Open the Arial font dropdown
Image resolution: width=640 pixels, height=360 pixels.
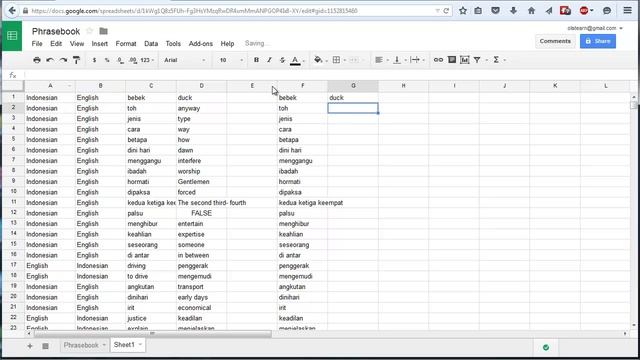(x=184, y=60)
